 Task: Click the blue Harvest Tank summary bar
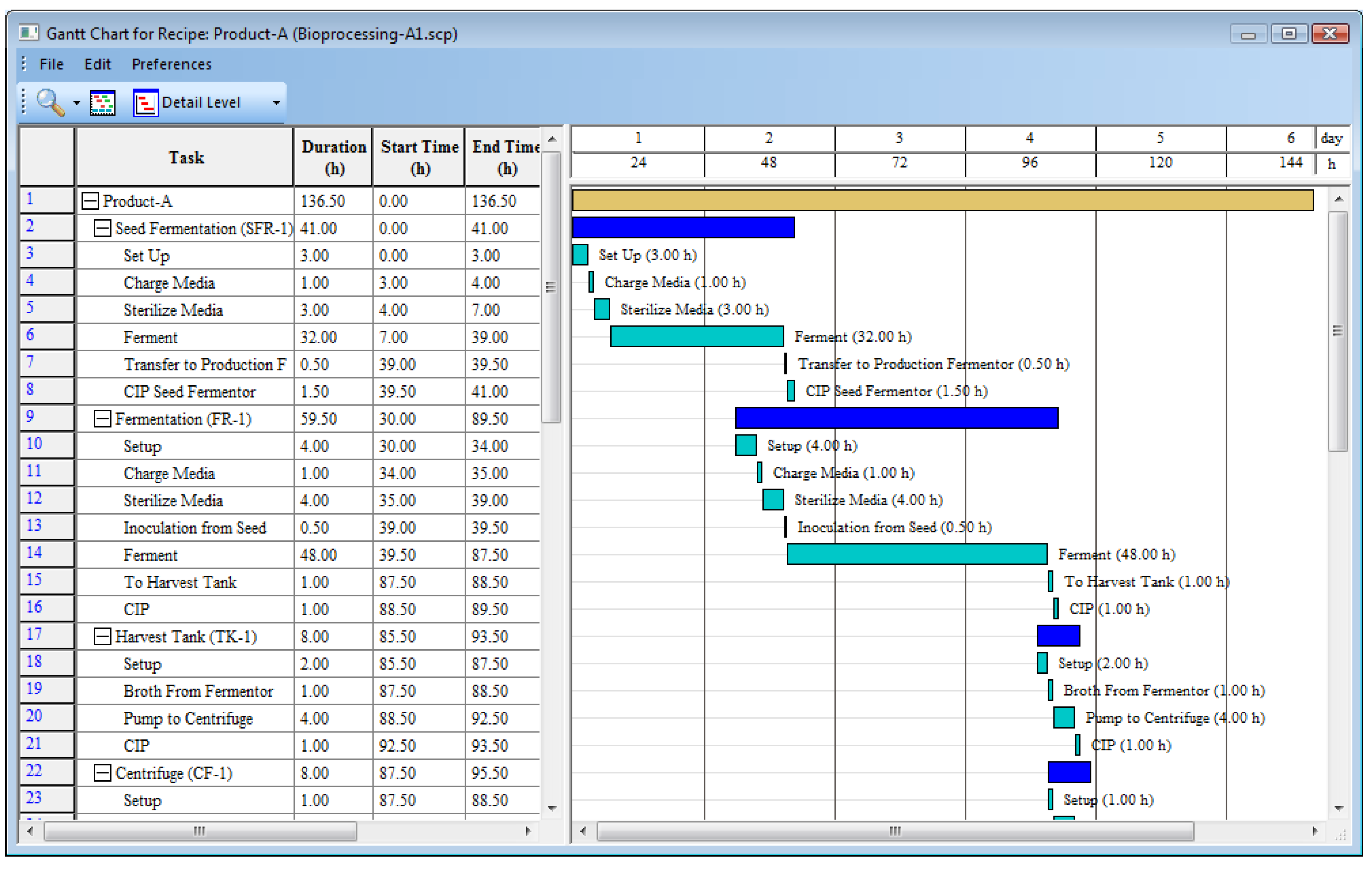(1059, 636)
